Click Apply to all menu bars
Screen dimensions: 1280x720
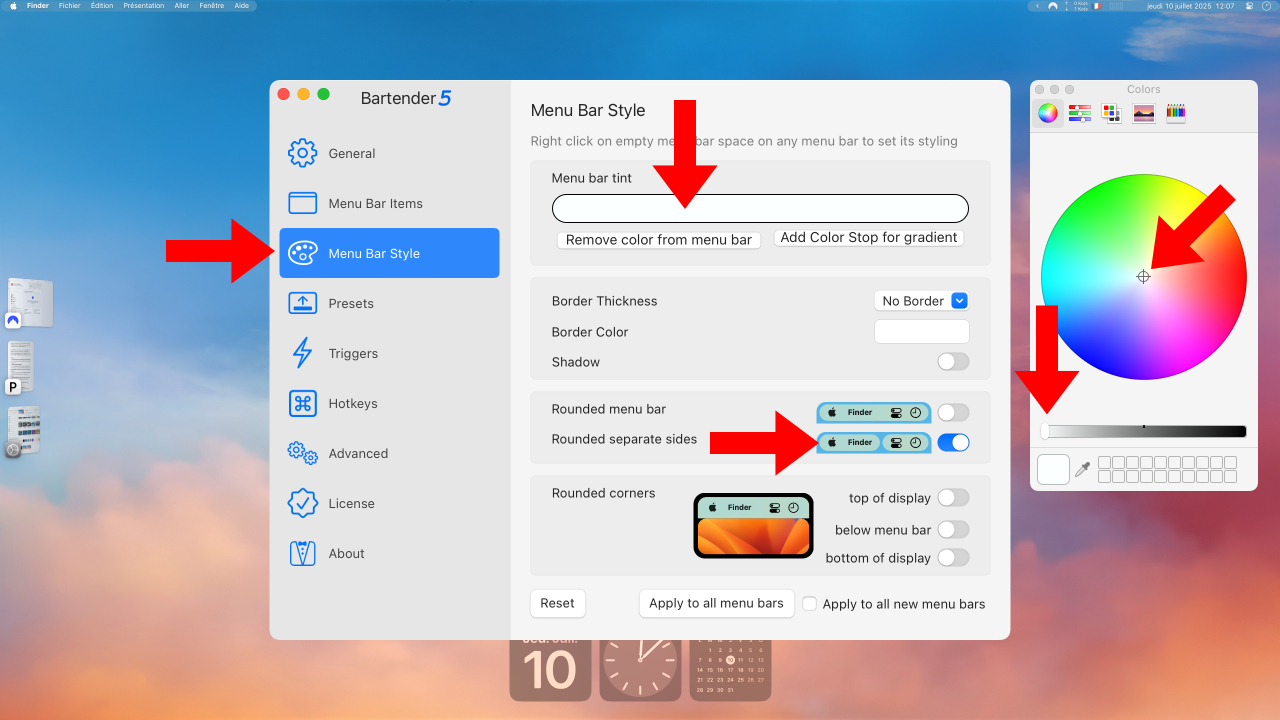pyautogui.click(x=717, y=603)
